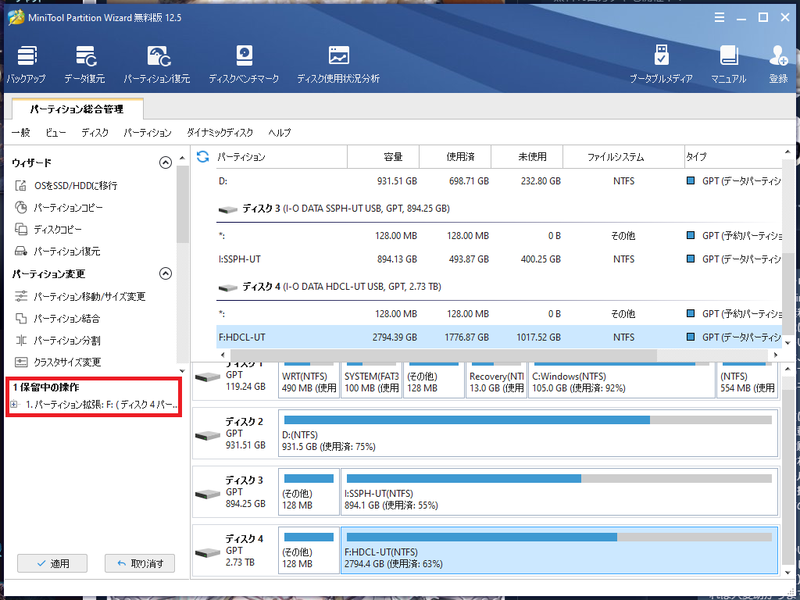This screenshot has height=600, width=800.
Task: Select the D: partition row
Action: click(499, 181)
